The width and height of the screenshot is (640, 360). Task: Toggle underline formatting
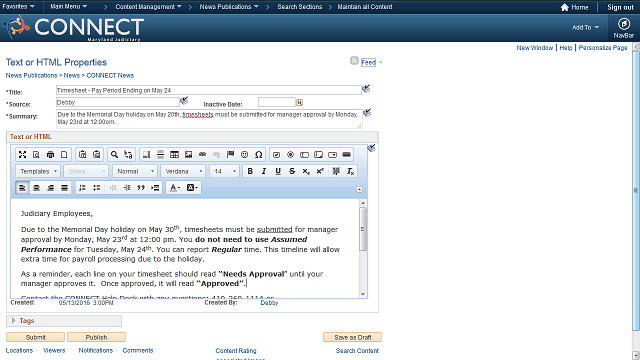pyautogui.click(x=278, y=171)
